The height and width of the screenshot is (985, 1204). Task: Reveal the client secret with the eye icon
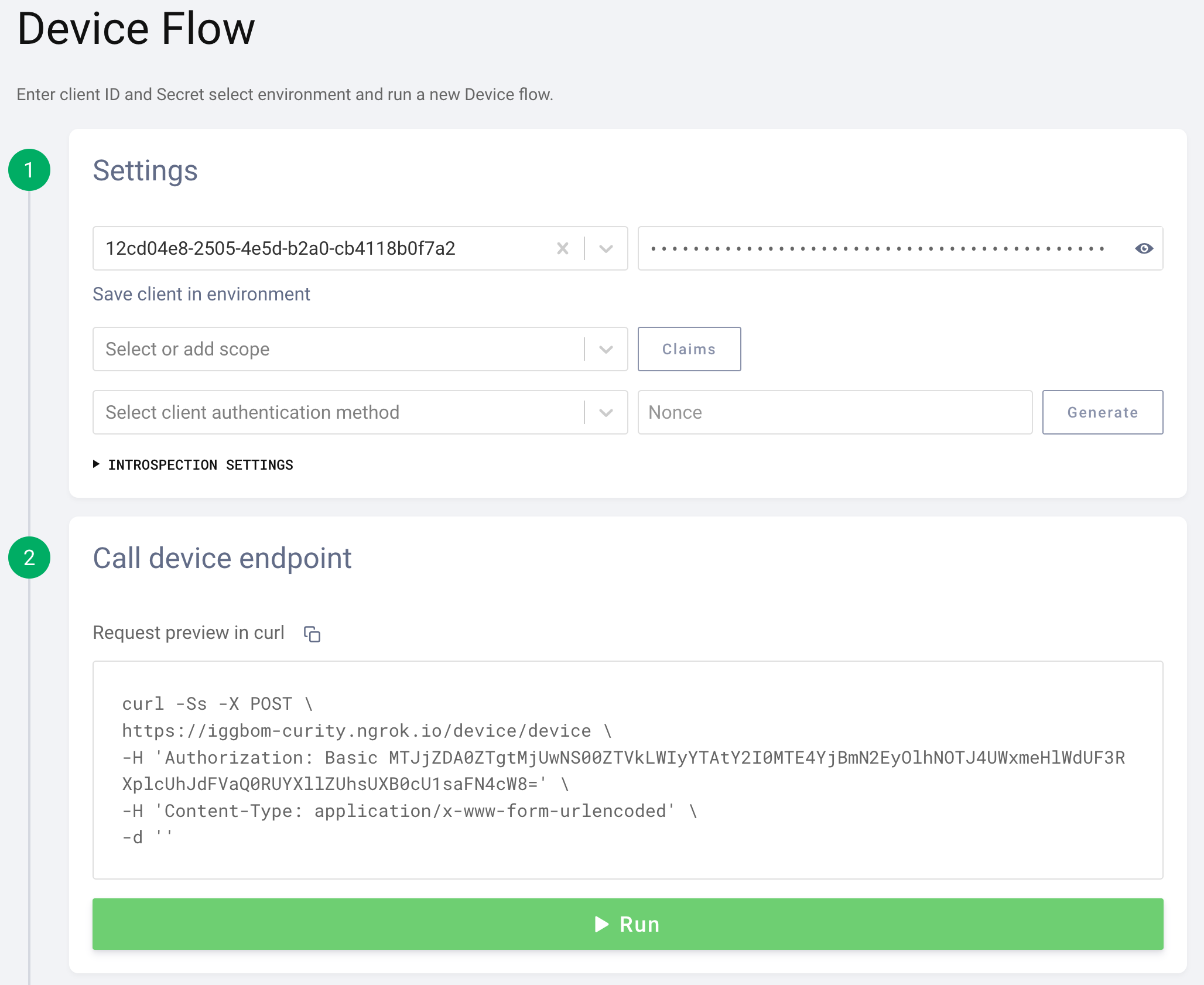click(x=1144, y=248)
